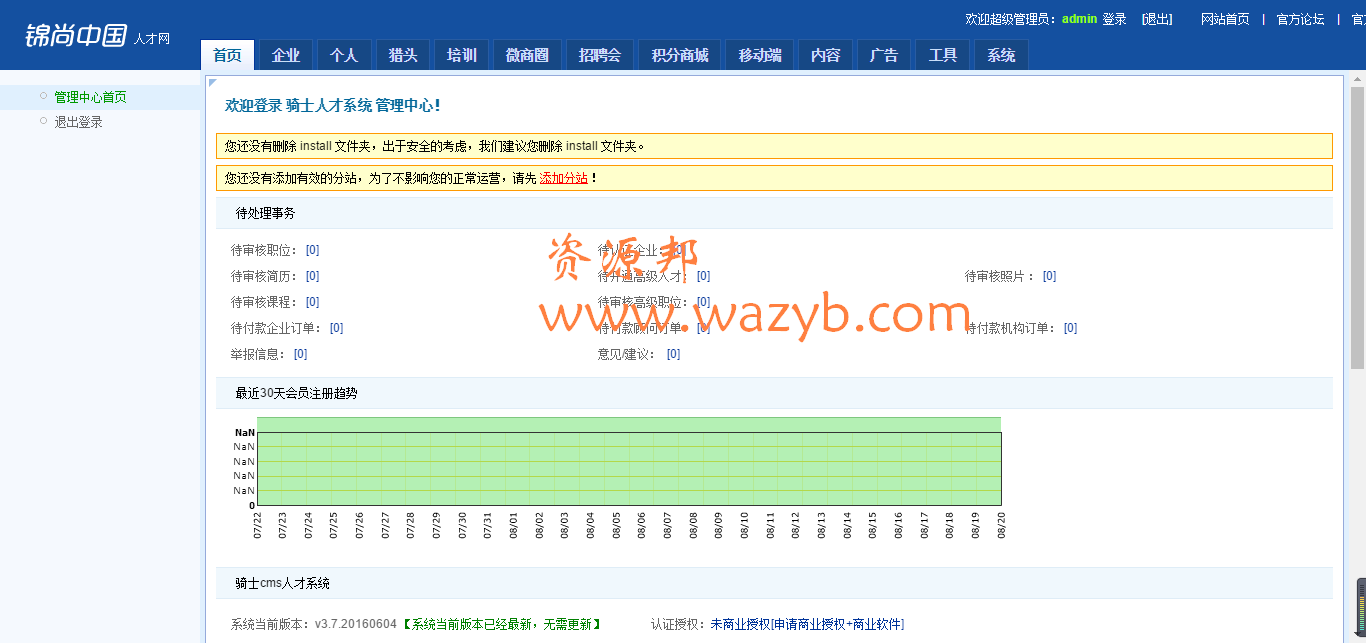Open the 待审核课程 [0] count
The width and height of the screenshot is (1366, 643).
point(313,302)
